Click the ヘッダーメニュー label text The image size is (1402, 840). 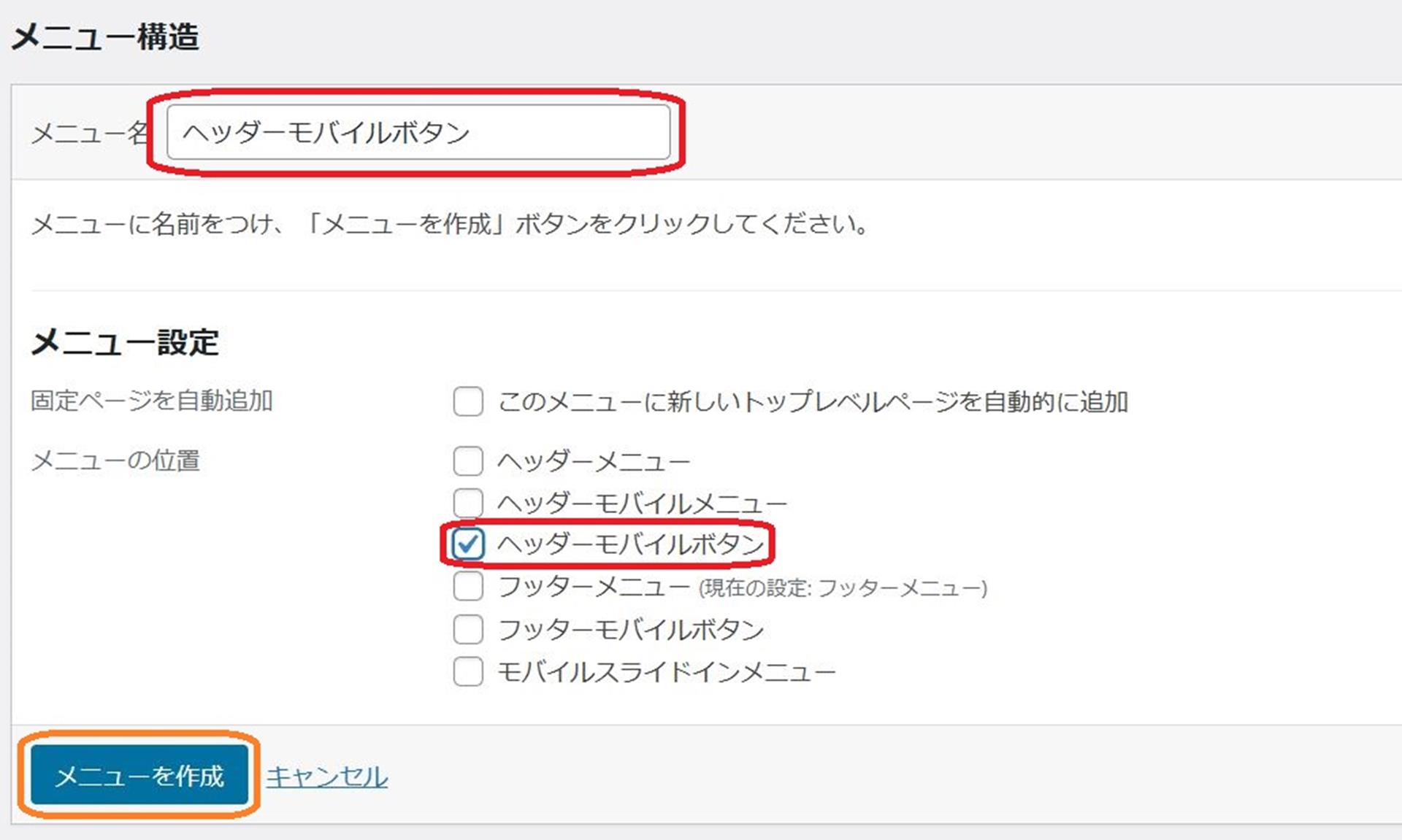[593, 461]
